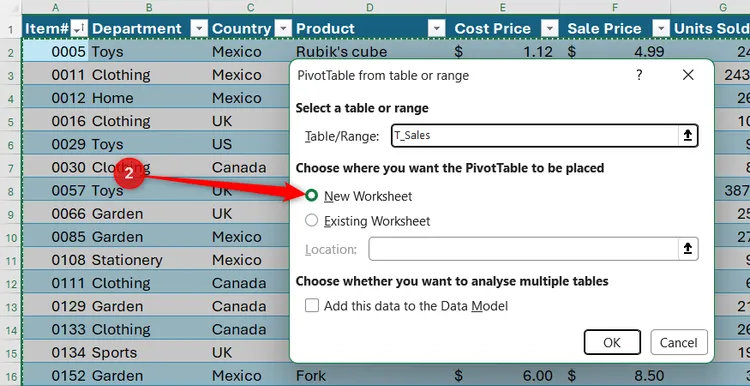
Task: Open the Product column filter dropdown
Action: [x=437, y=29]
